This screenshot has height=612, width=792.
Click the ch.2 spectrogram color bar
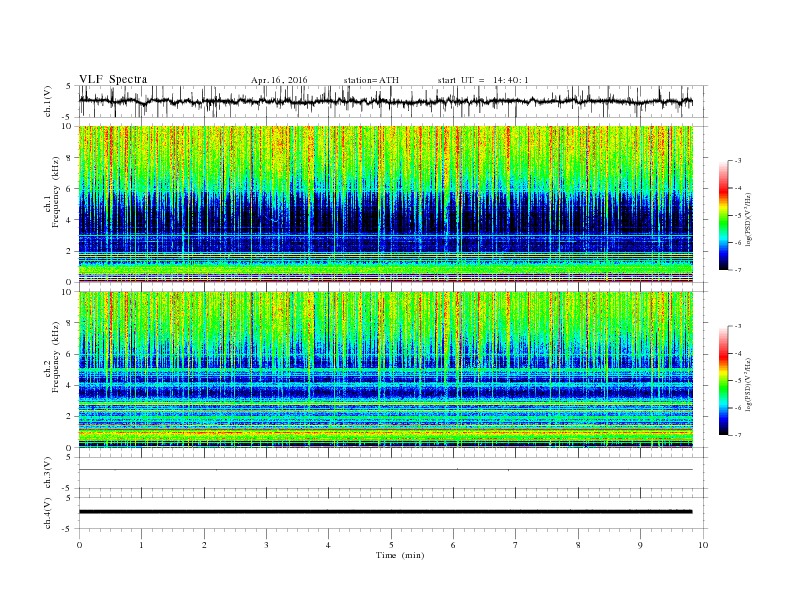[x=723, y=381]
